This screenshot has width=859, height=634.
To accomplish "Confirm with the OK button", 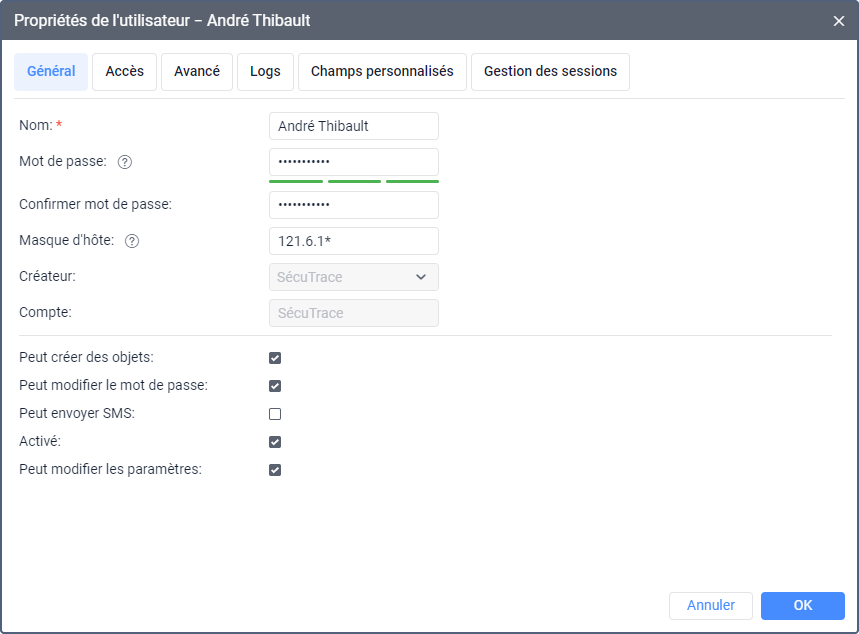I will pos(803,606).
